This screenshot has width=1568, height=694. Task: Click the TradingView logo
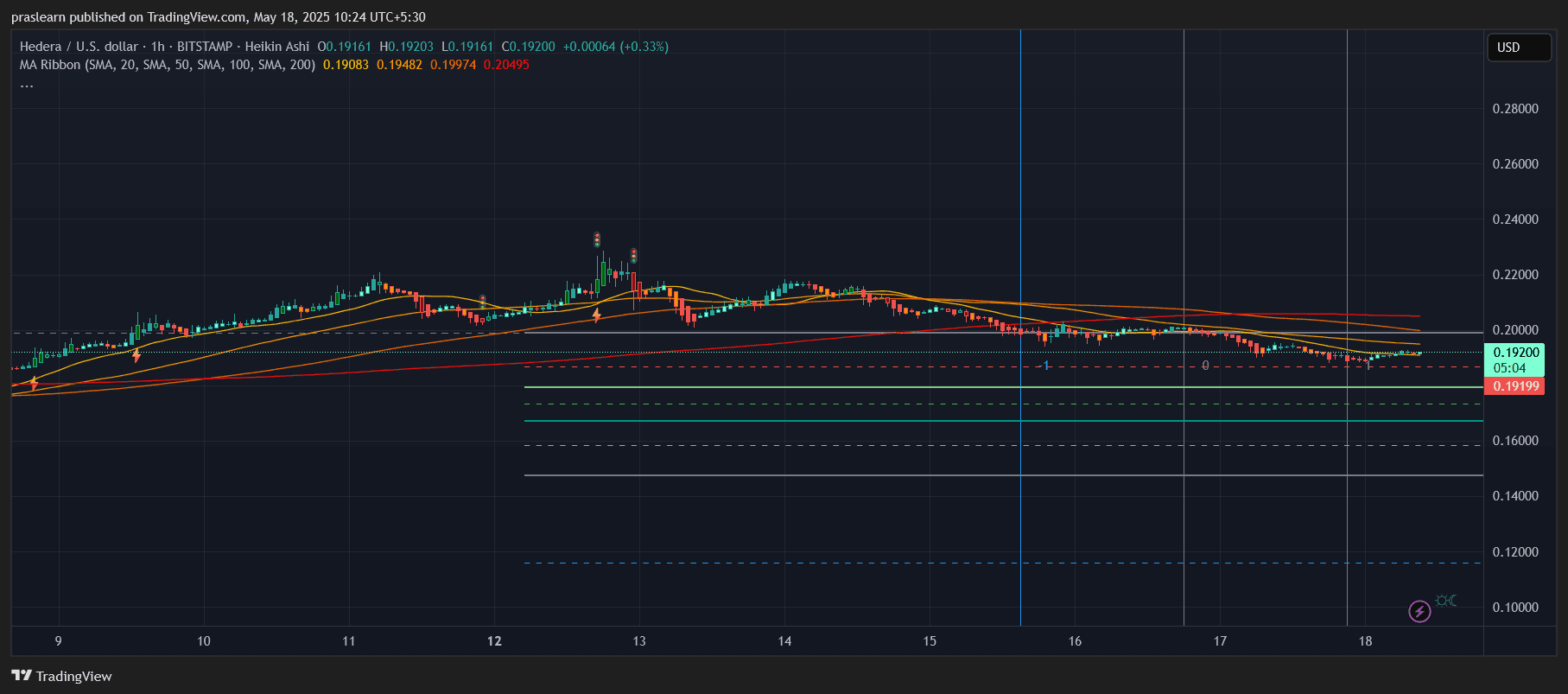[61, 676]
